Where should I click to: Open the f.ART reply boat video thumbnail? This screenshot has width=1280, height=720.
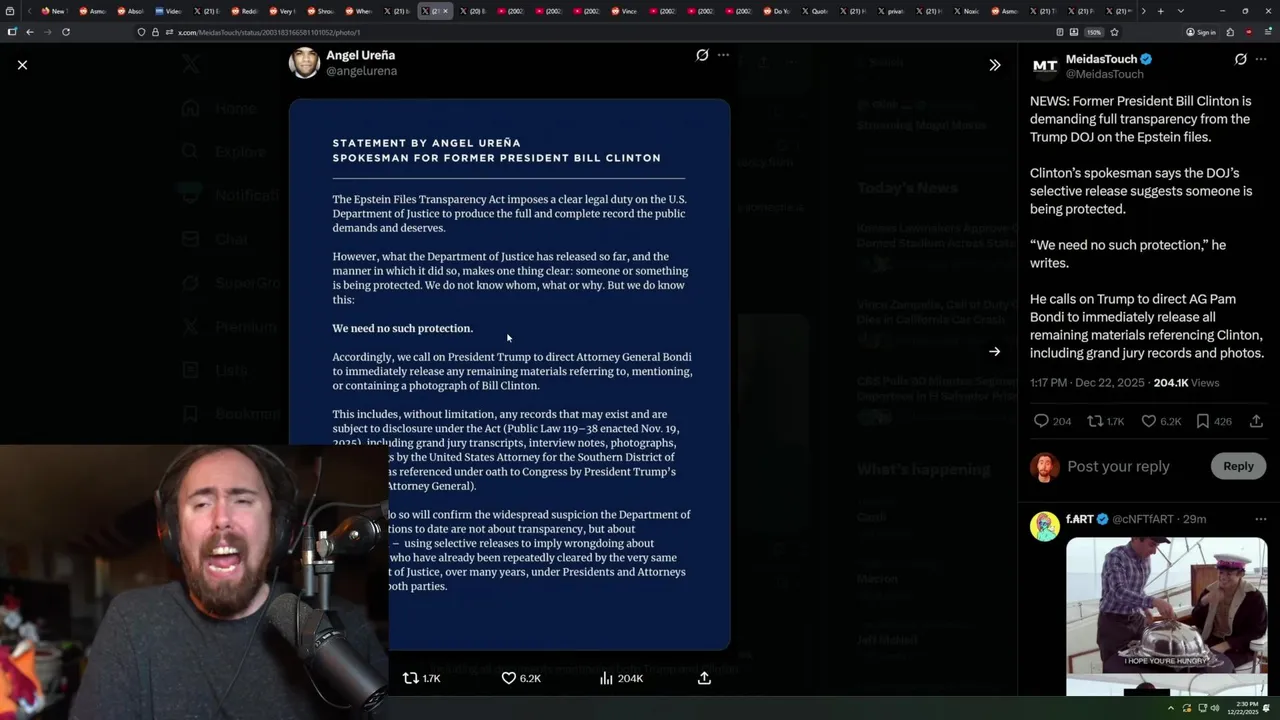tap(1166, 616)
